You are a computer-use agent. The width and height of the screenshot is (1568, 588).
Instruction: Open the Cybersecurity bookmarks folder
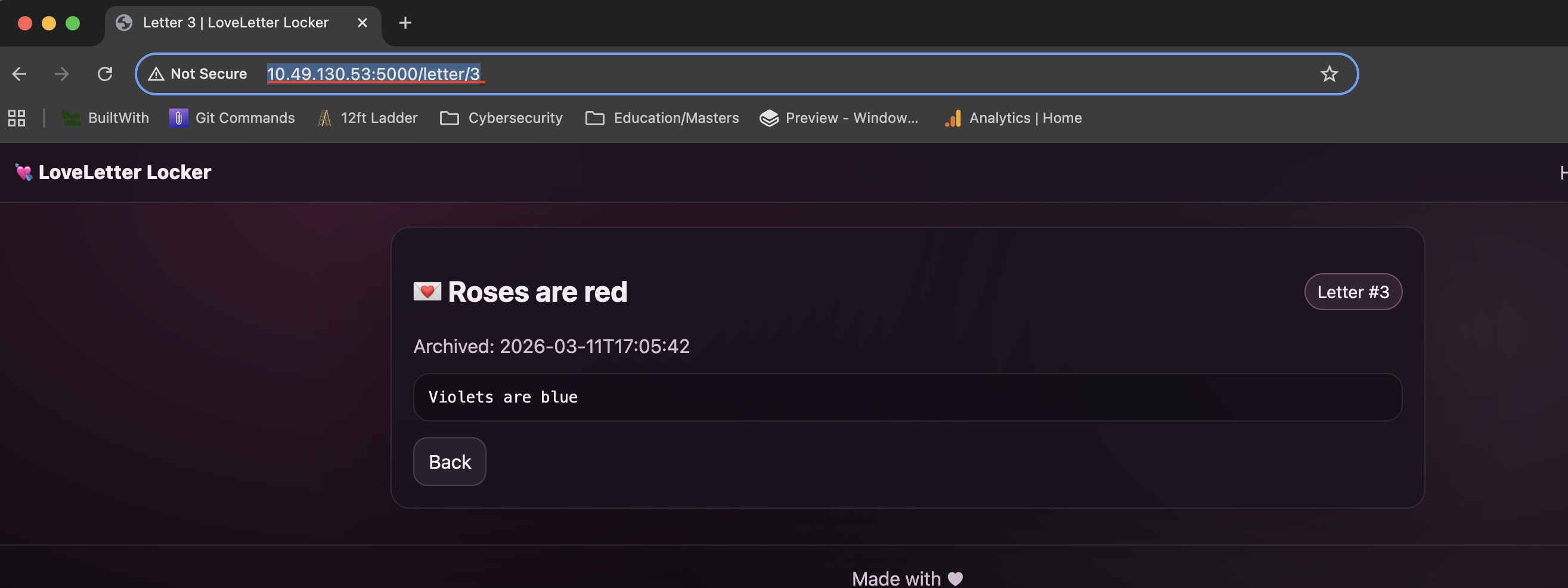pyautogui.click(x=500, y=117)
